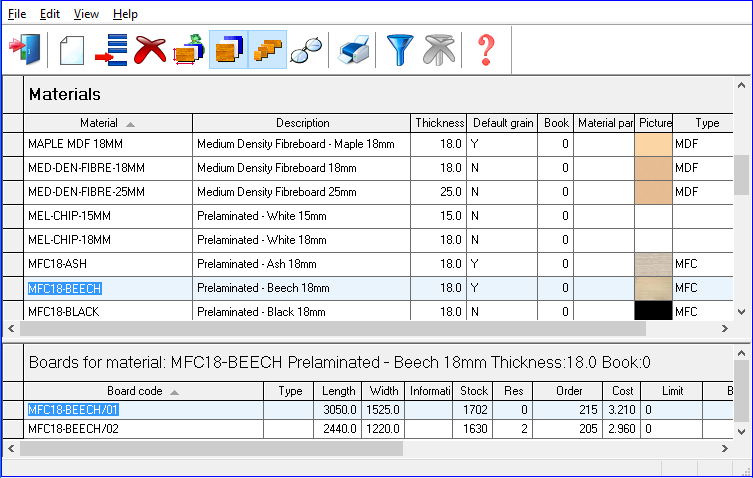Click the Picture column header
Image resolution: width=753 pixels, height=478 pixels.
654,123
